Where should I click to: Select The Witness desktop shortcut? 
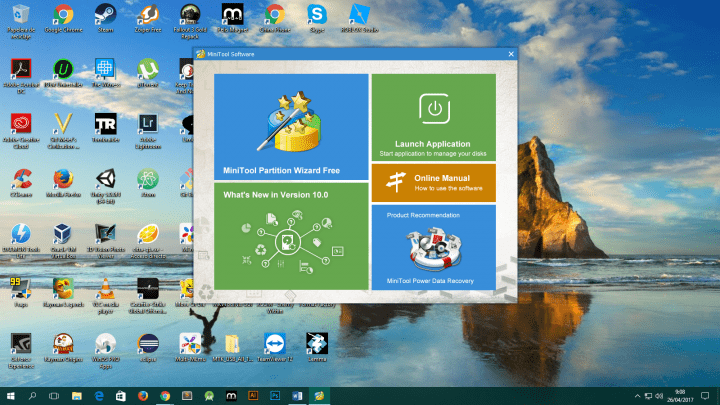coord(106,73)
